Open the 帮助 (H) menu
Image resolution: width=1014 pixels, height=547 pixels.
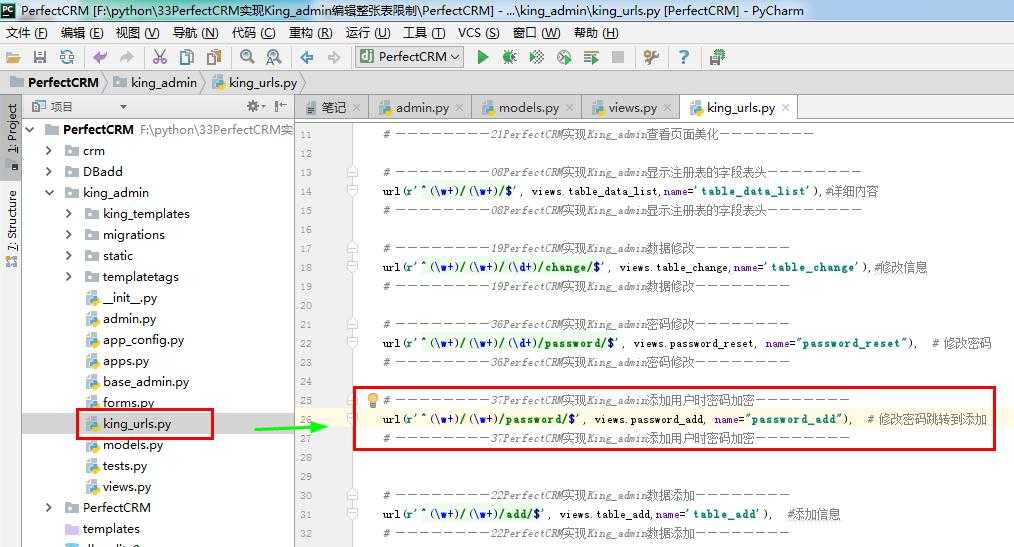596,32
